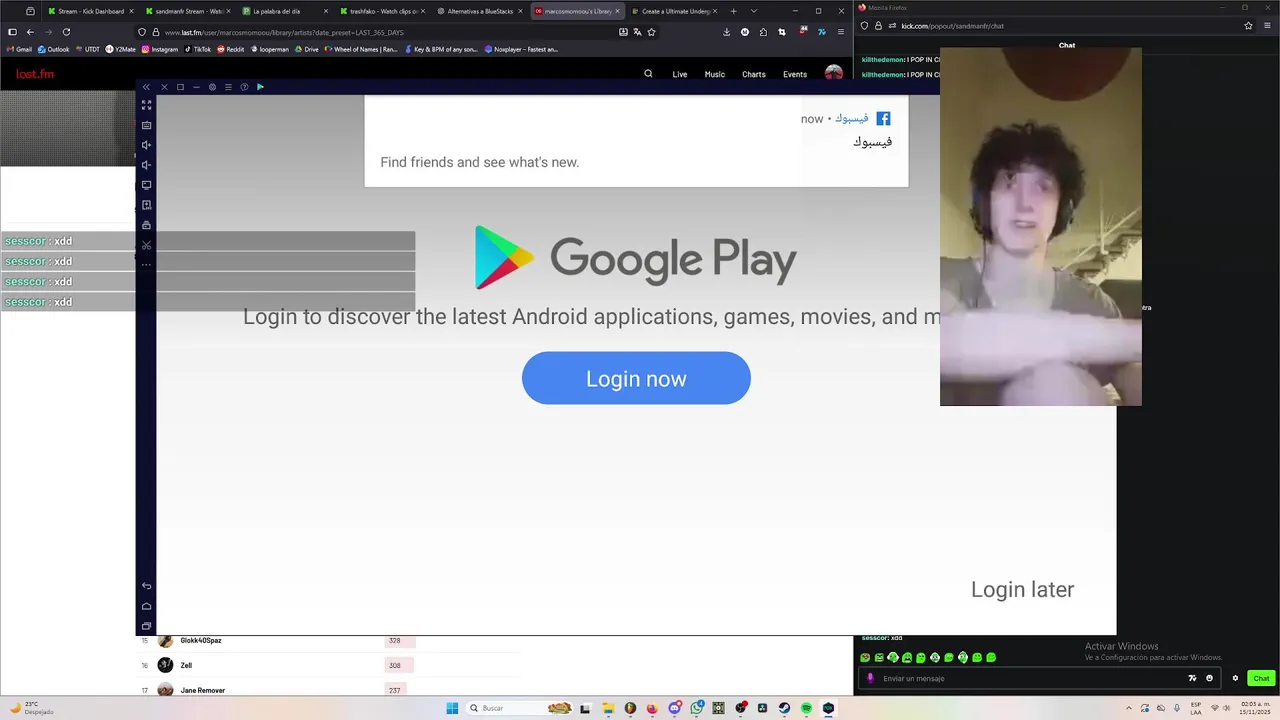
Task: Collapse emulator sidebar with double-chevron icon
Action: point(146,87)
